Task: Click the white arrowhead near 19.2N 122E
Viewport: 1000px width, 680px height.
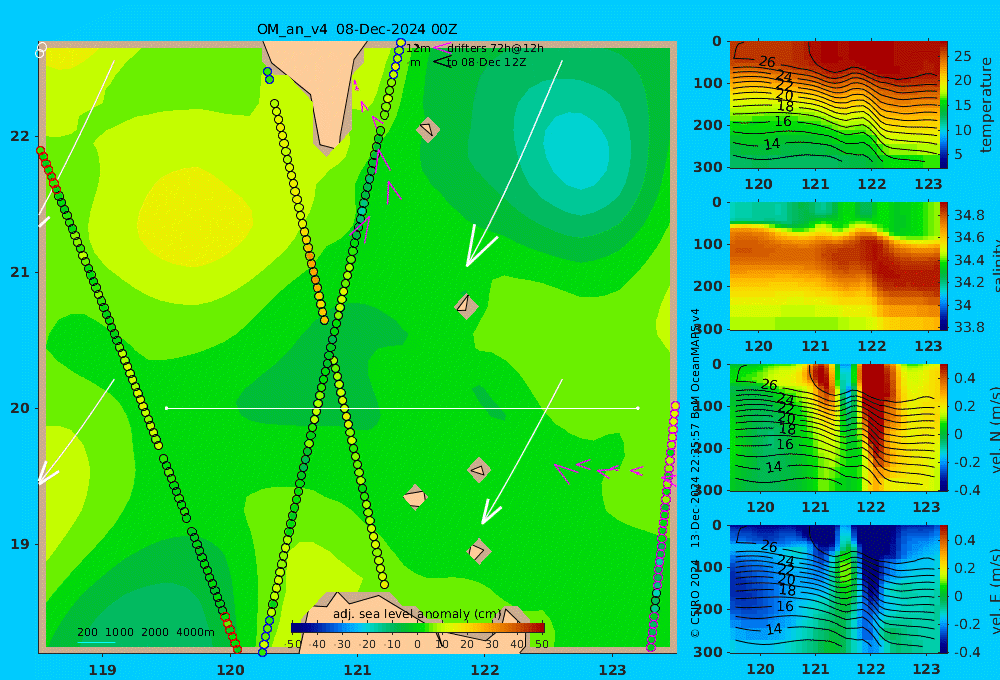Action: click(490, 512)
